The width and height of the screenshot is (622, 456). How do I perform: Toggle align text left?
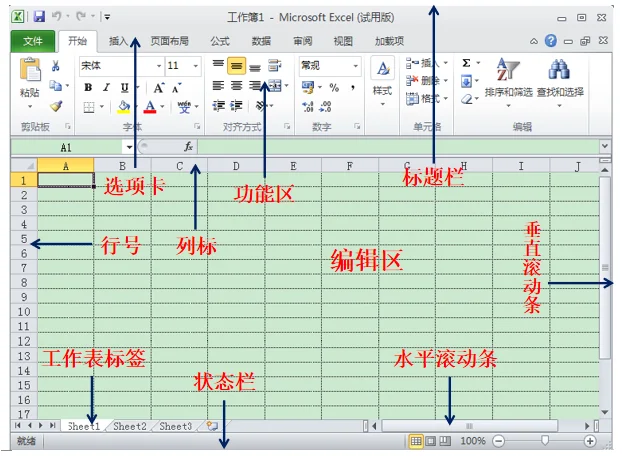coord(218,86)
